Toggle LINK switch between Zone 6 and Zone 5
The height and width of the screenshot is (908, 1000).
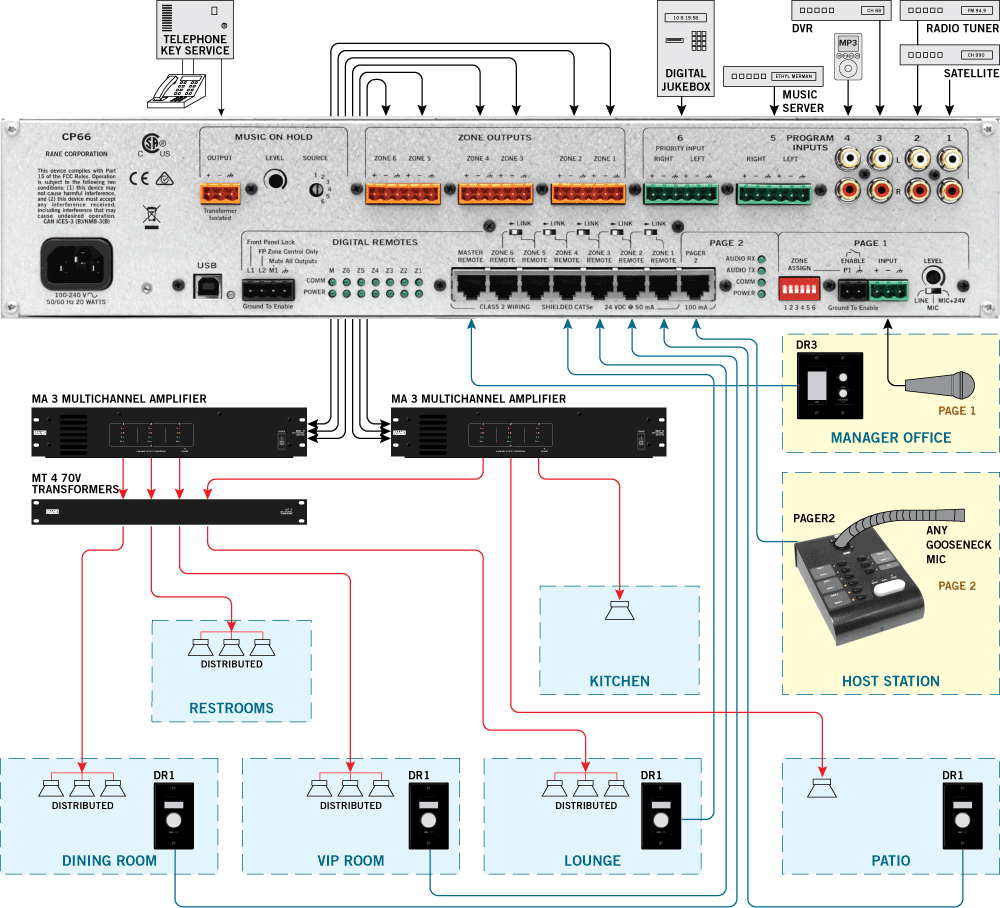pyautogui.click(x=515, y=233)
